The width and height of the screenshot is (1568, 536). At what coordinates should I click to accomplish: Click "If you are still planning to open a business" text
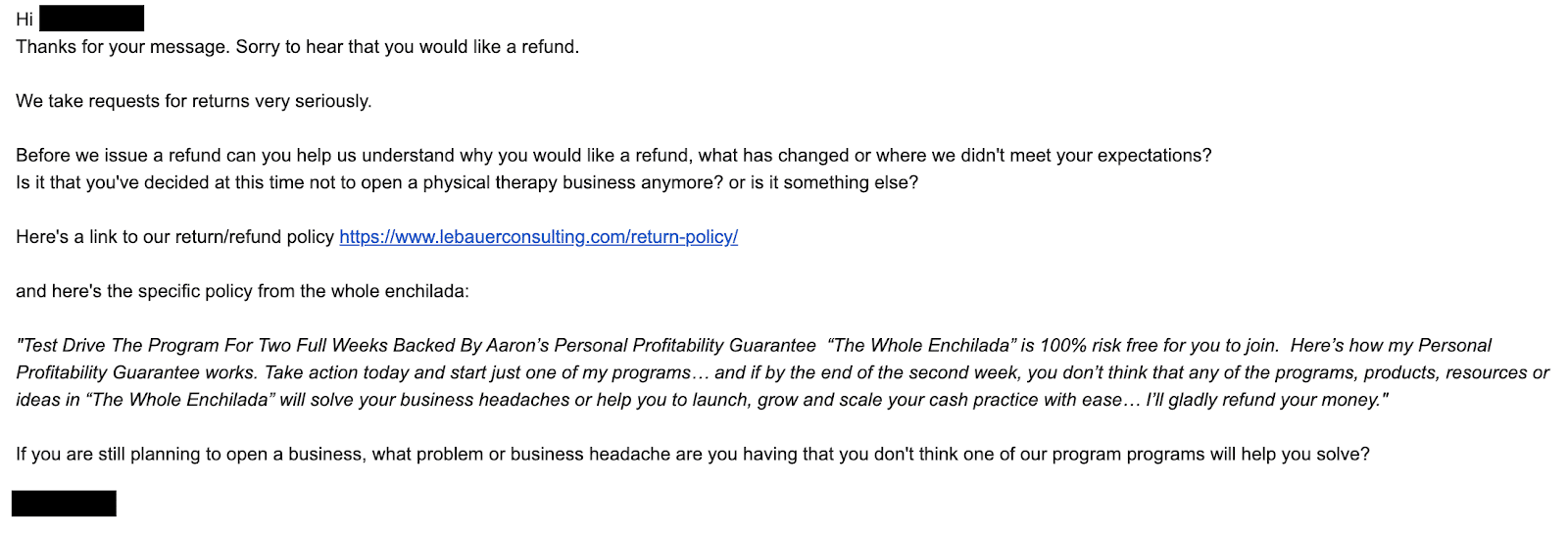tap(190, 455)
